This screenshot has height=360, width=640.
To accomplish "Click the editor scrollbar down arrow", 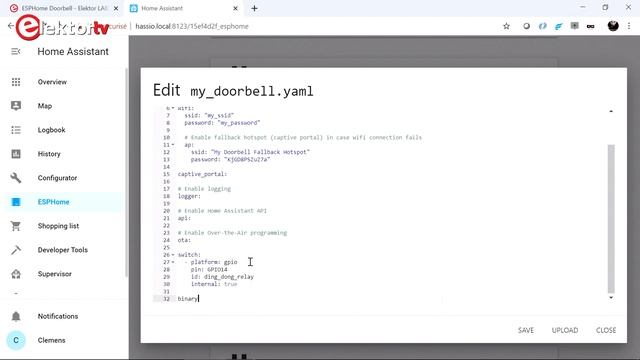I will (611, 298).
